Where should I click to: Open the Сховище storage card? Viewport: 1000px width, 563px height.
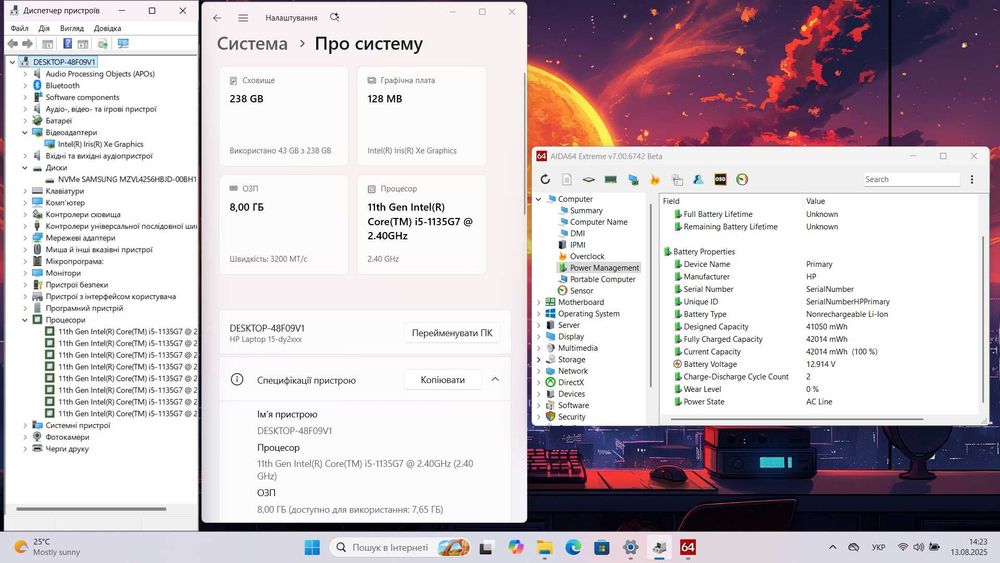[x=284, y=116]
